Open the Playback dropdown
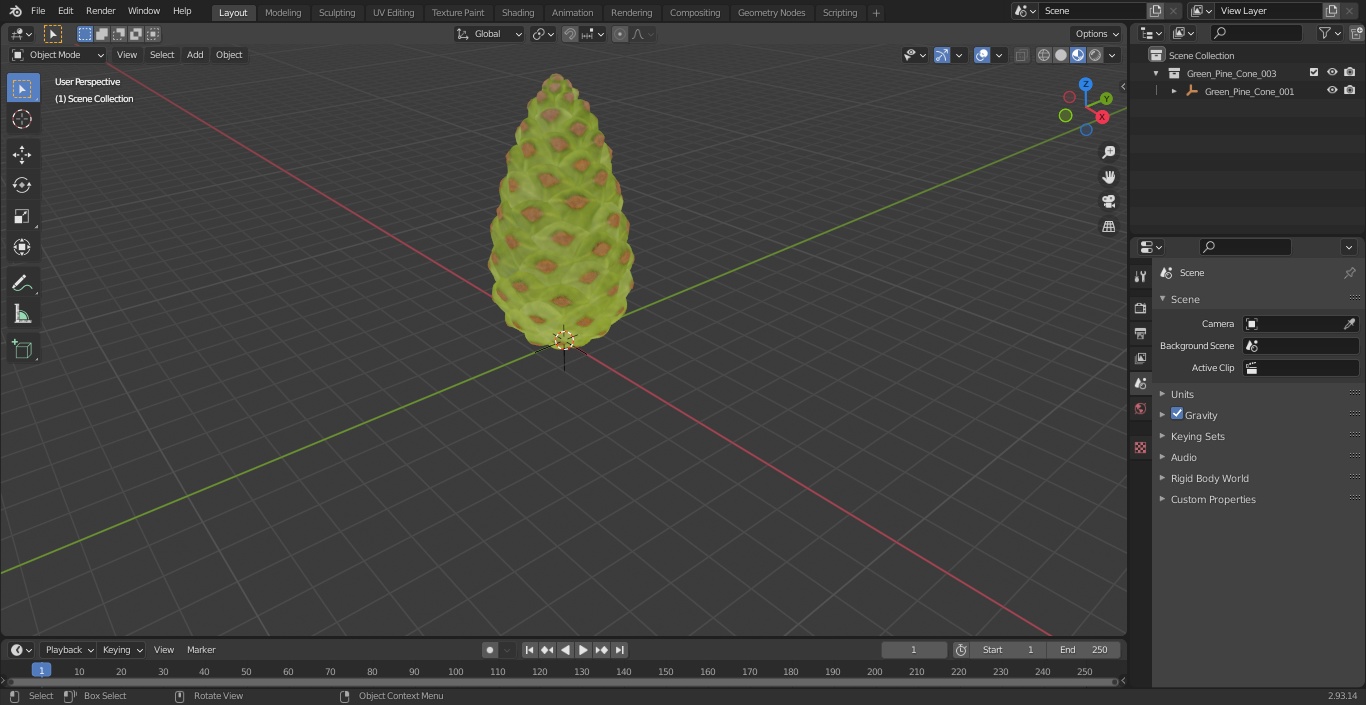The image size is (1366, 705). point(69,650)
